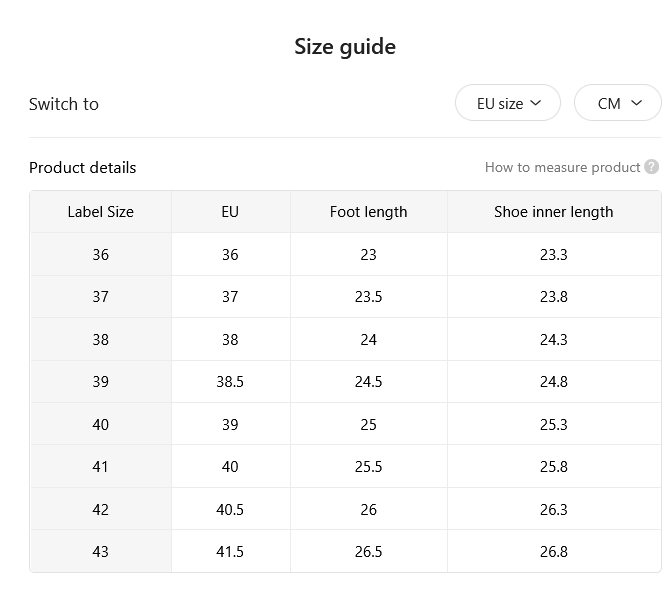This screenshot has width=666, height=589.
Task: Click the Size guide title
Action: [x=345, y=47]
